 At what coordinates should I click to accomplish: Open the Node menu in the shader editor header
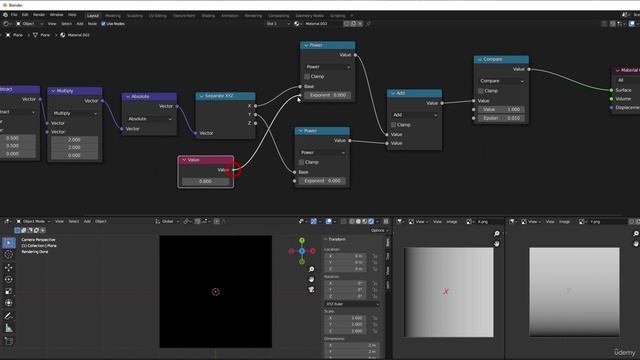[x=92, y=24]
